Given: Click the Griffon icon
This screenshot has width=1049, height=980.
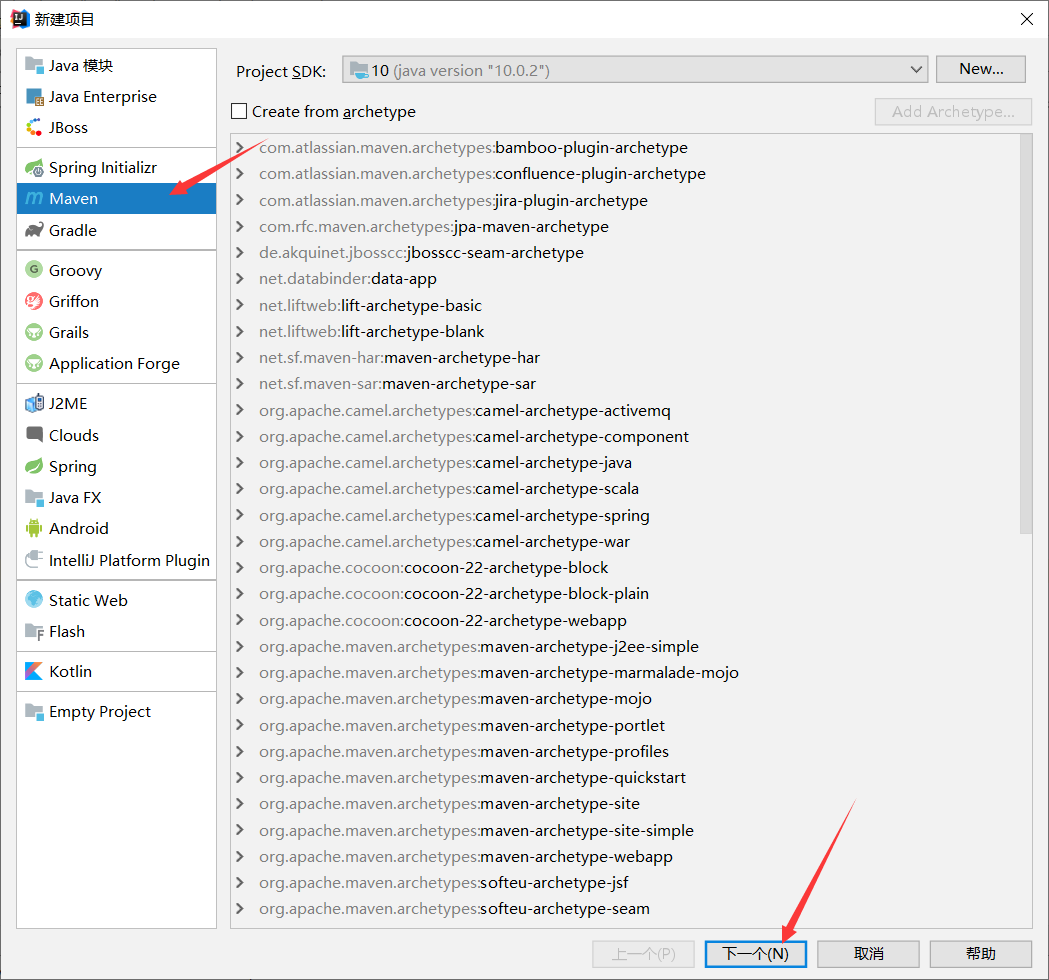Looking at the screenshot, I should pos(34,301).
